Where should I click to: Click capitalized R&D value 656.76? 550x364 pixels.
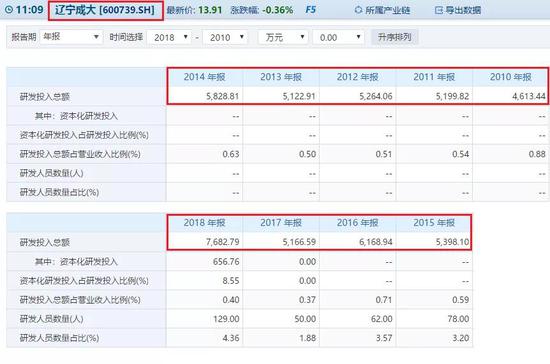[226, 262]
